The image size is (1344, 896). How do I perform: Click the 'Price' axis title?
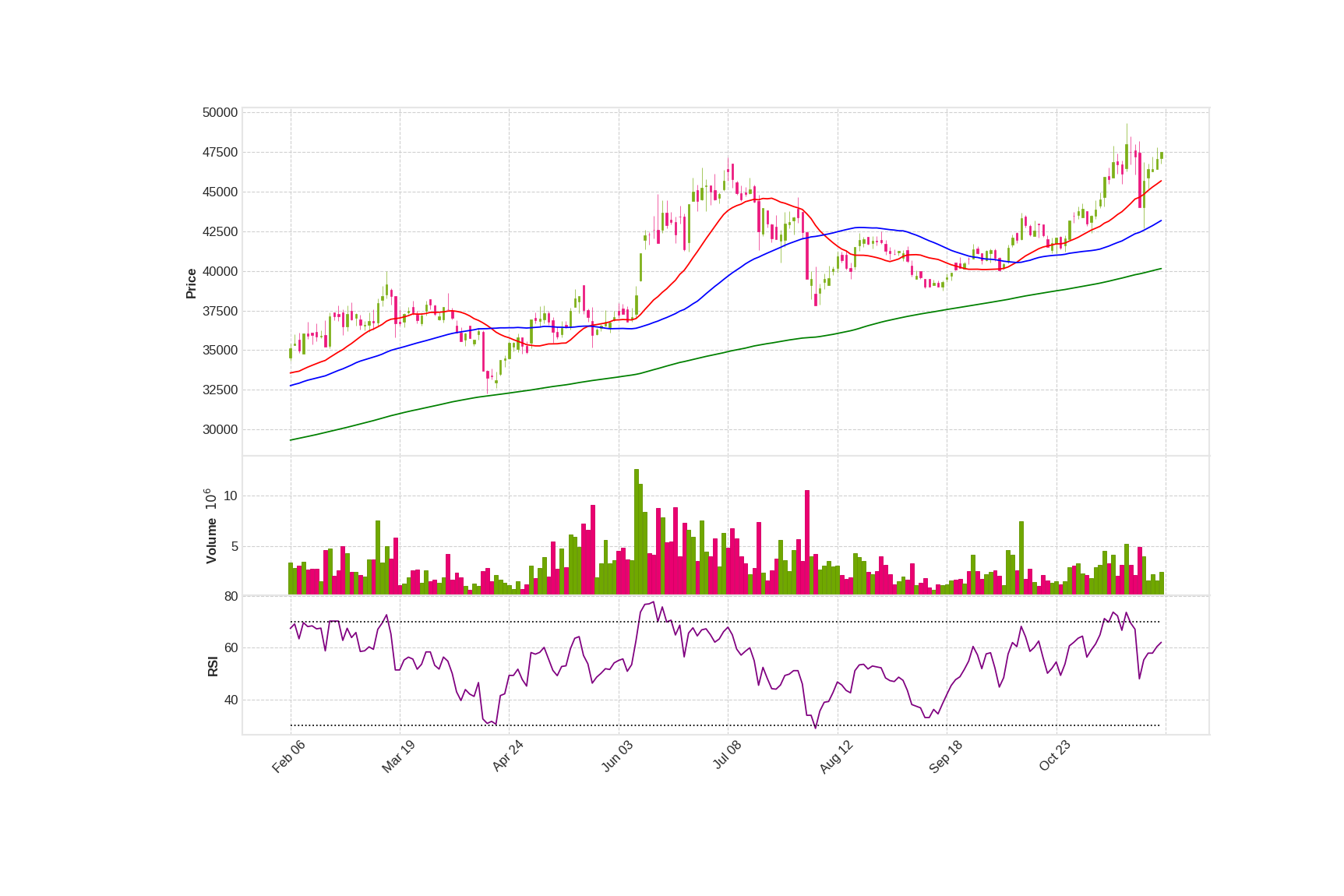[x=191, y=284]
